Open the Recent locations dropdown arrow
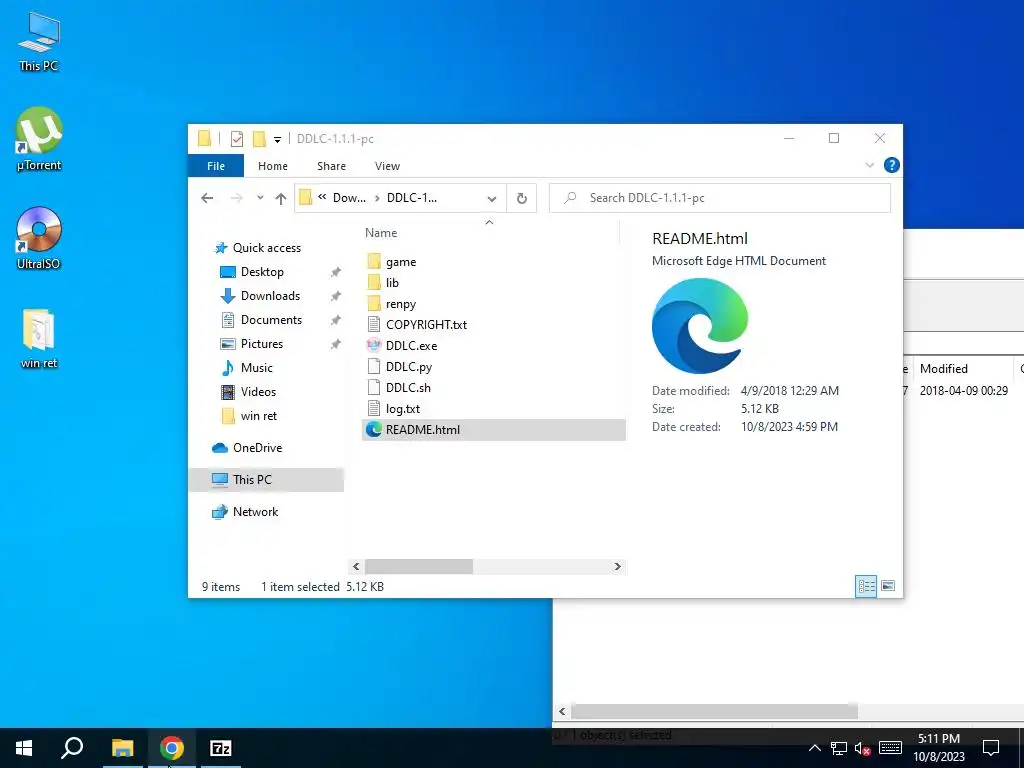 click(260, 198)
